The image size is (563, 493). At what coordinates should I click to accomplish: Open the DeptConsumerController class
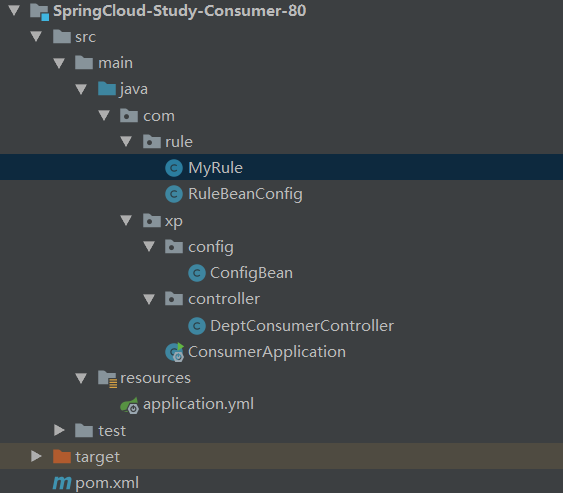click(302, 326)
